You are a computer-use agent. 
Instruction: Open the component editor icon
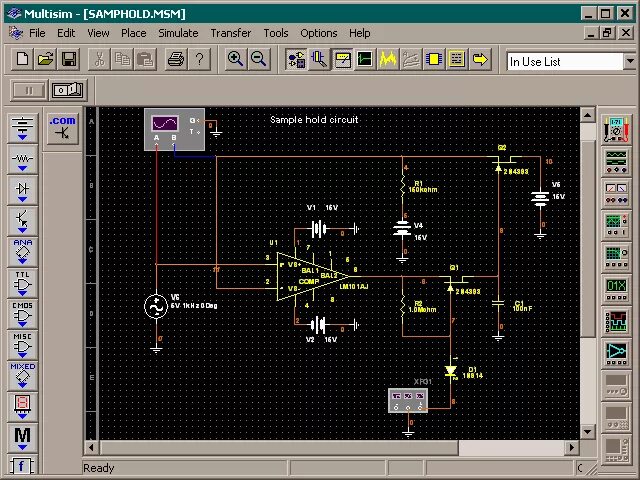tap(319, 60)
